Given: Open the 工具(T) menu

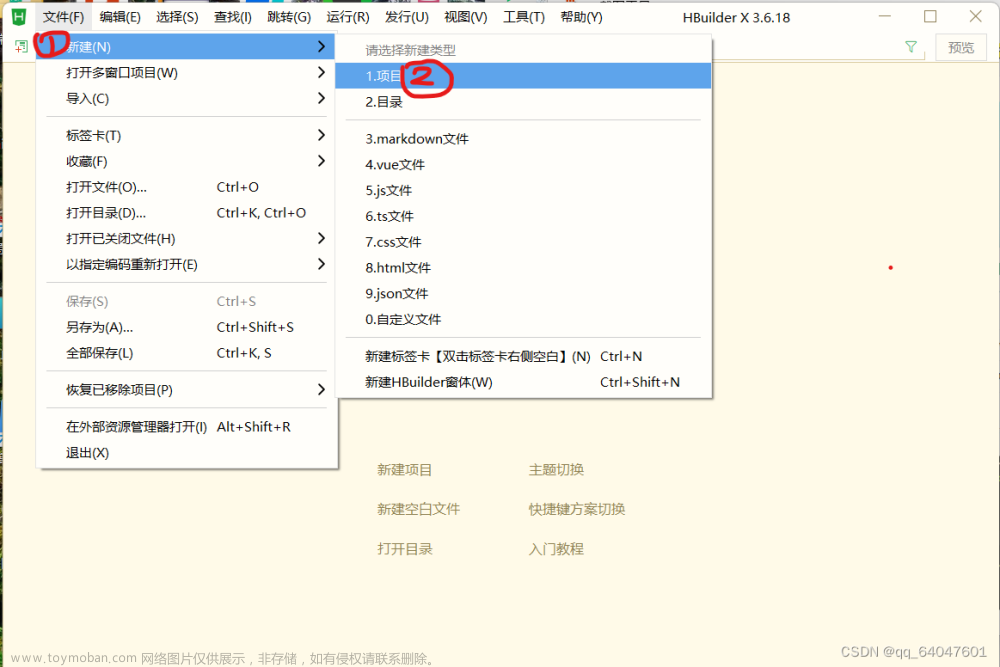Looking at the screenshot, I should 524,17.
